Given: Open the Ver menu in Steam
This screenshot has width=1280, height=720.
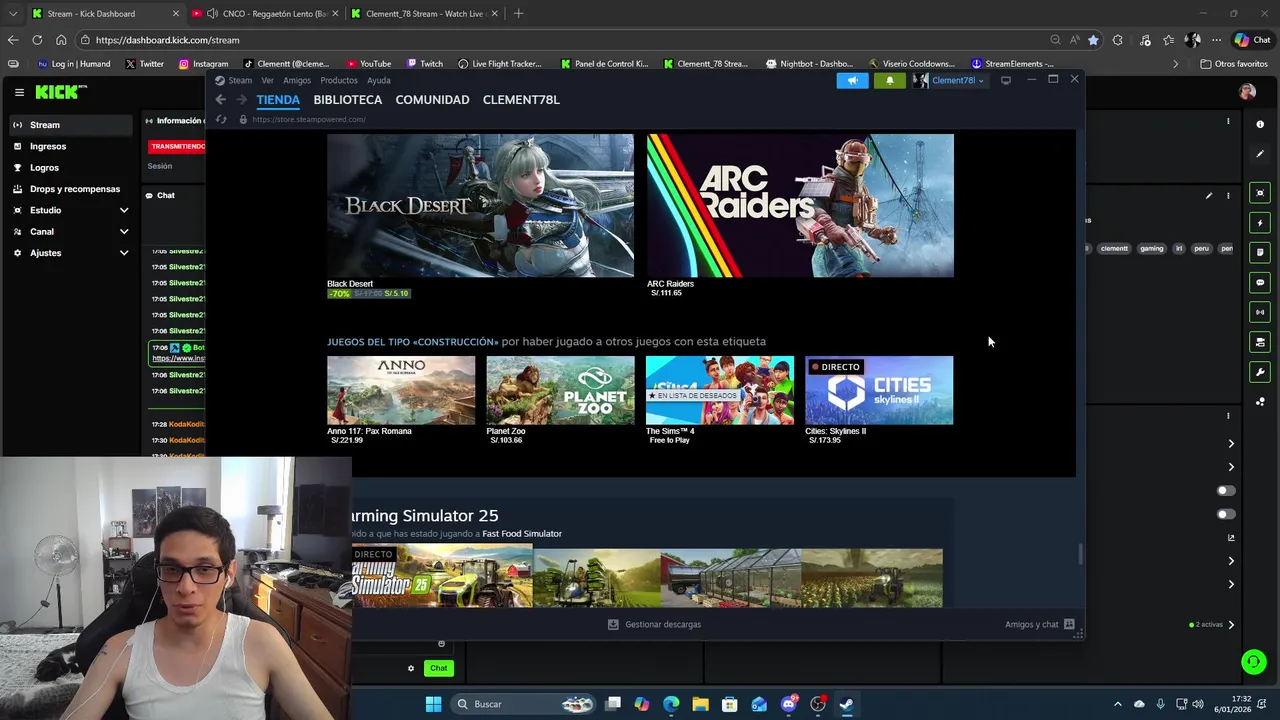Looking at the screenshot, I should click(x=267, y=80).
